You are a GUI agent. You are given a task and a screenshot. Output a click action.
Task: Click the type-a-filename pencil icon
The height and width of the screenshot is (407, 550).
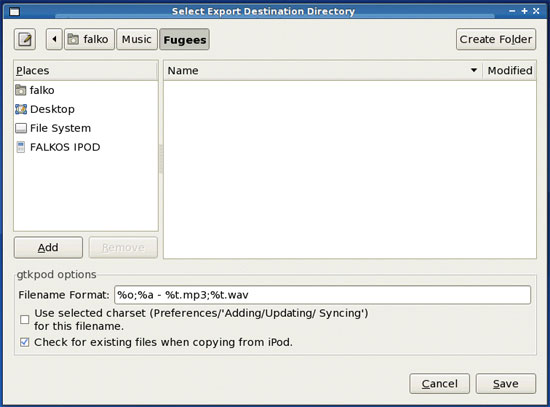(25, 39)
